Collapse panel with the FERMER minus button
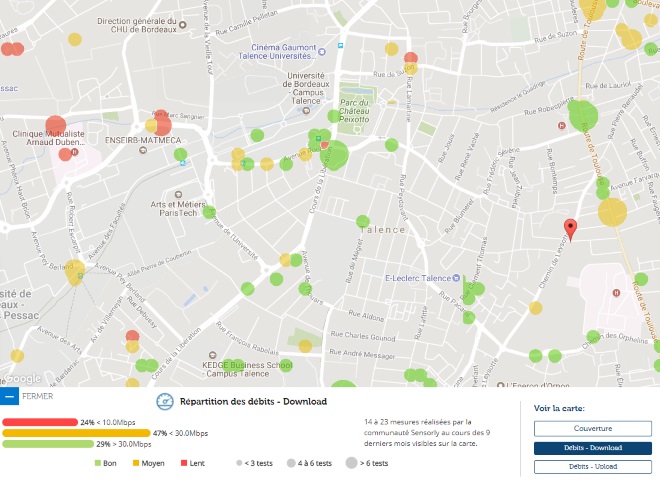This screenshot has width=660, height=488. click(9, 396)
